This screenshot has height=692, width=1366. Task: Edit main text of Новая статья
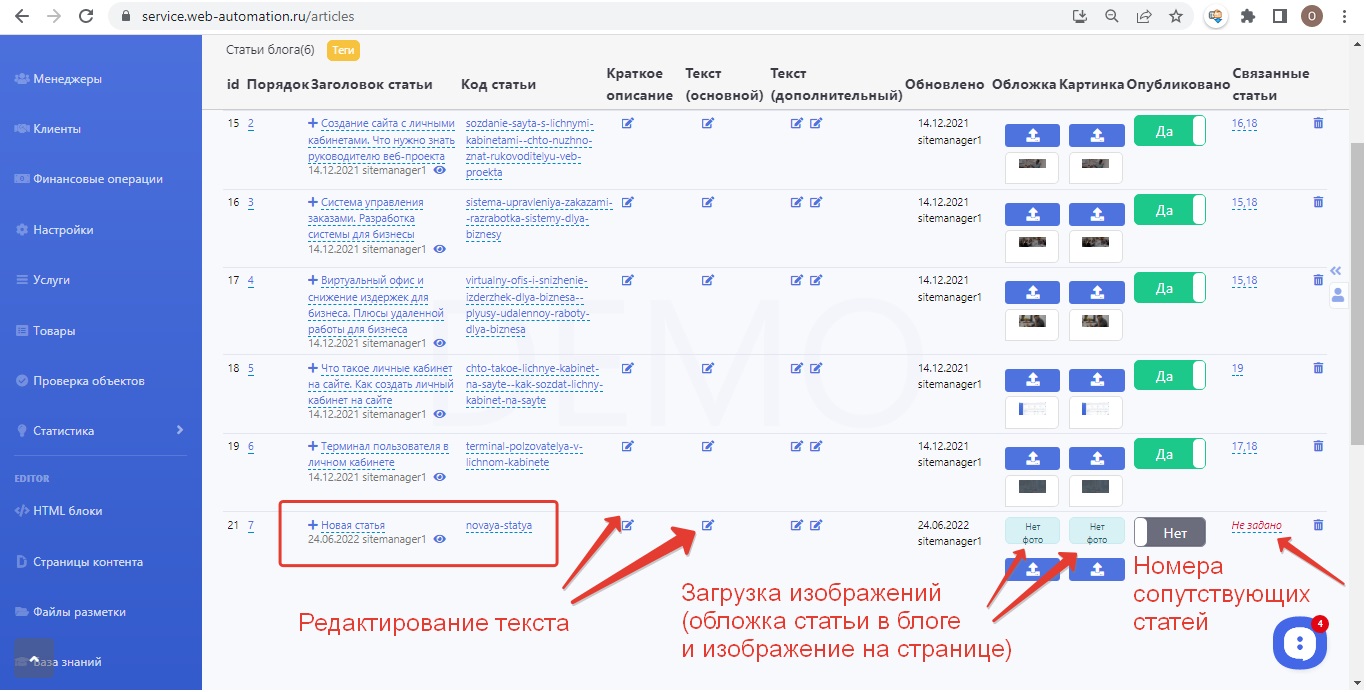pos(708,525)
